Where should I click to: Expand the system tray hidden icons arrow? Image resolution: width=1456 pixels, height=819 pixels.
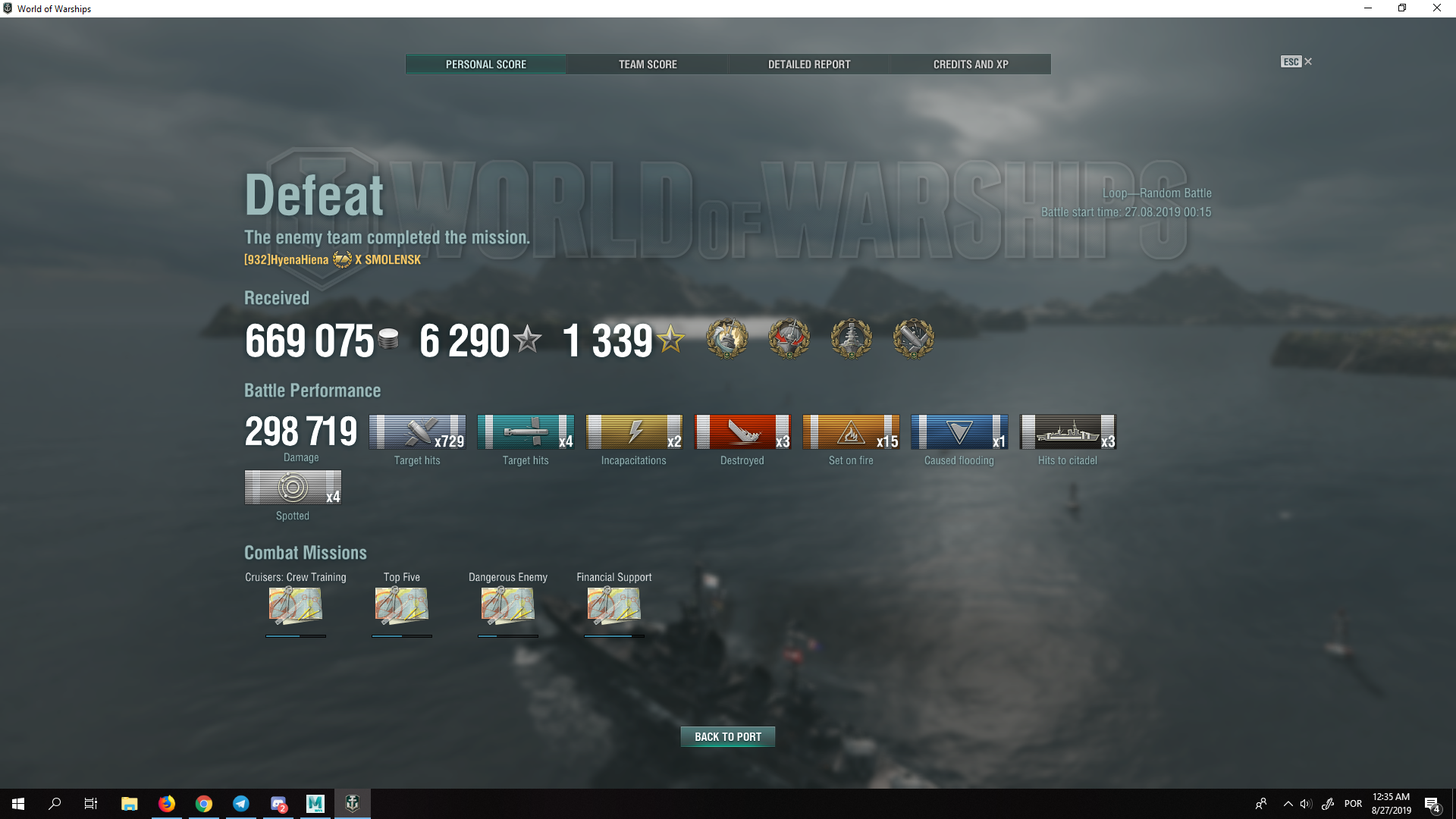[1288, 804]
